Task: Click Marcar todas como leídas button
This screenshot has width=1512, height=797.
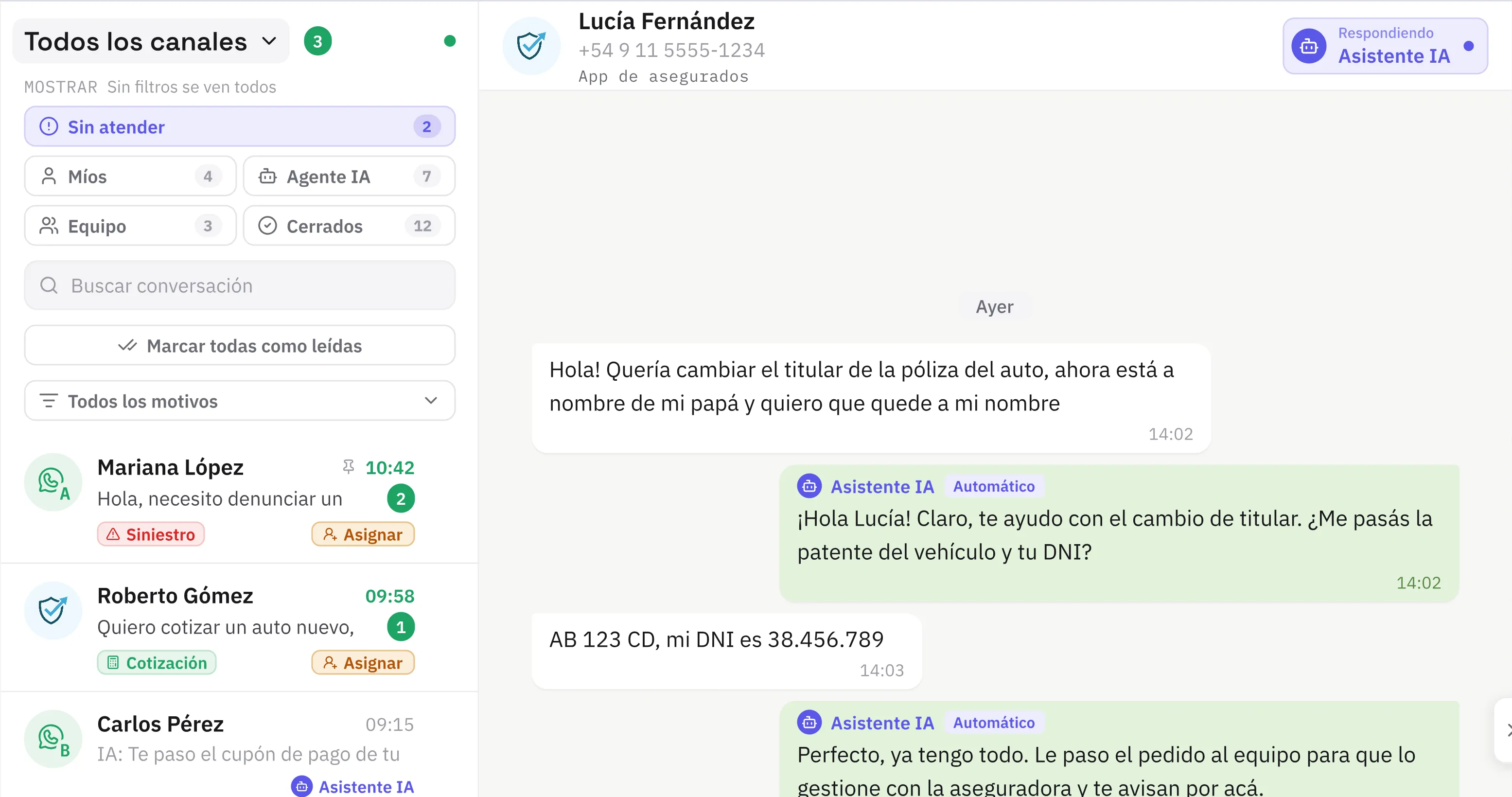Action: pyautogui.click(x=240, y=346)
